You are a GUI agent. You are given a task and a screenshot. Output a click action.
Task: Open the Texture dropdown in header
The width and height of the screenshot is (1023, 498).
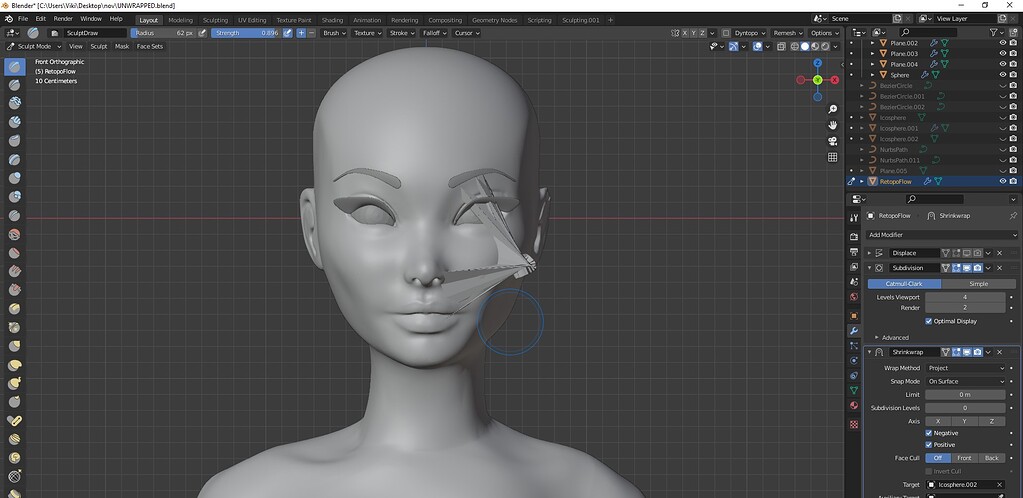coord(367,33)
